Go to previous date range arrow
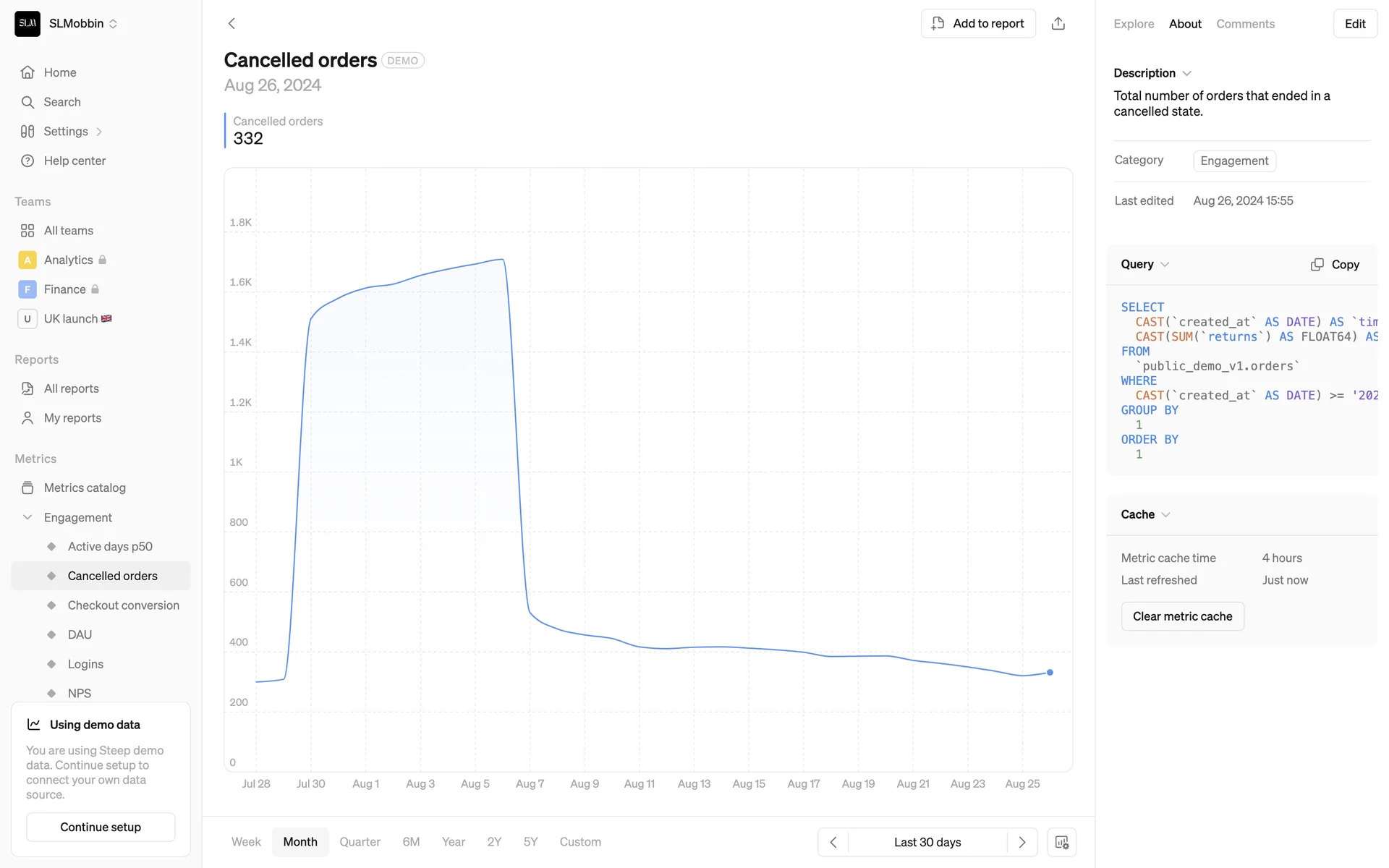 pyautogui.click(x=833, y=842)
